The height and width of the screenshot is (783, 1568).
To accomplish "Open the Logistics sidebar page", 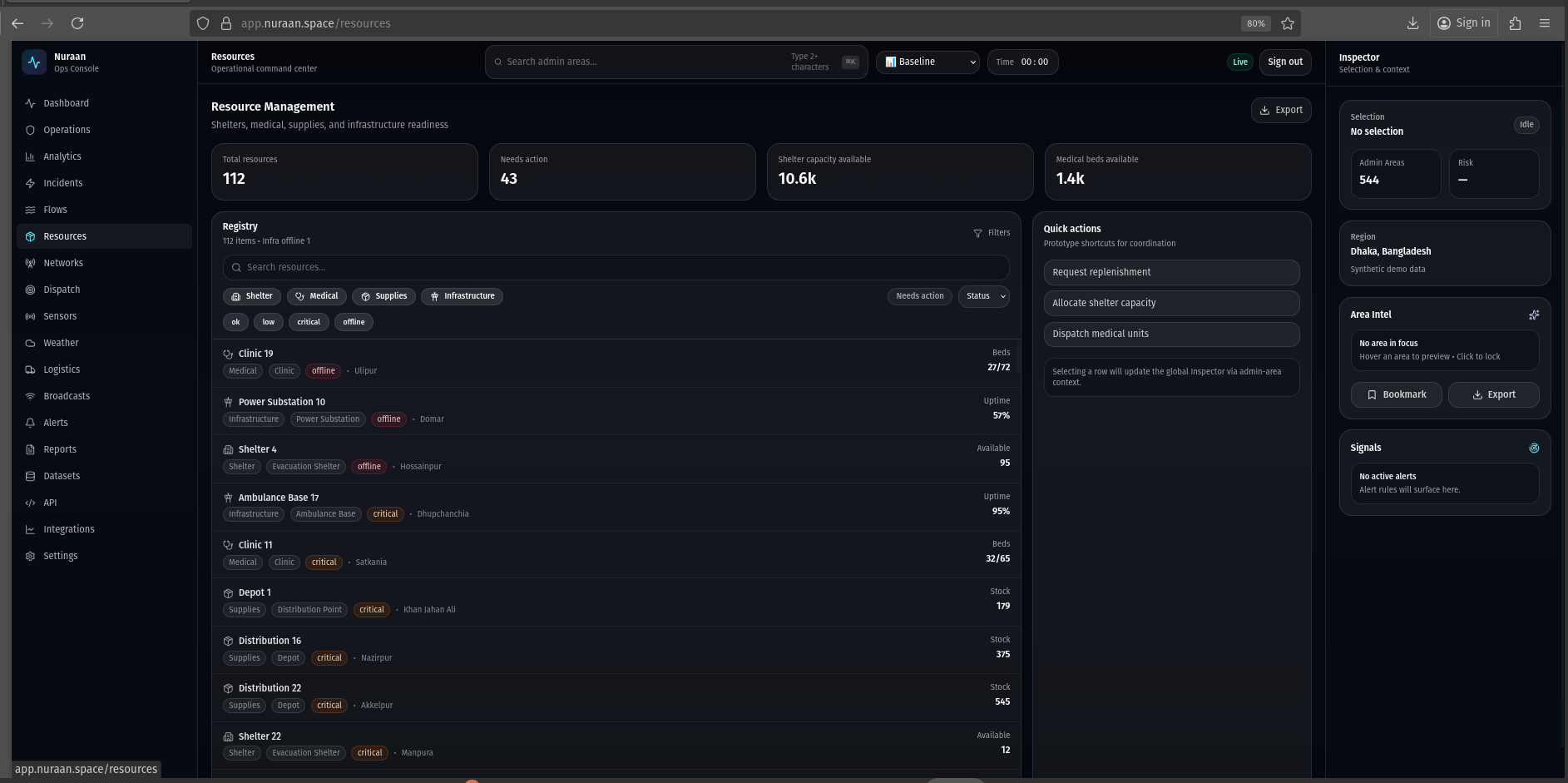I will tap(62, 369).
